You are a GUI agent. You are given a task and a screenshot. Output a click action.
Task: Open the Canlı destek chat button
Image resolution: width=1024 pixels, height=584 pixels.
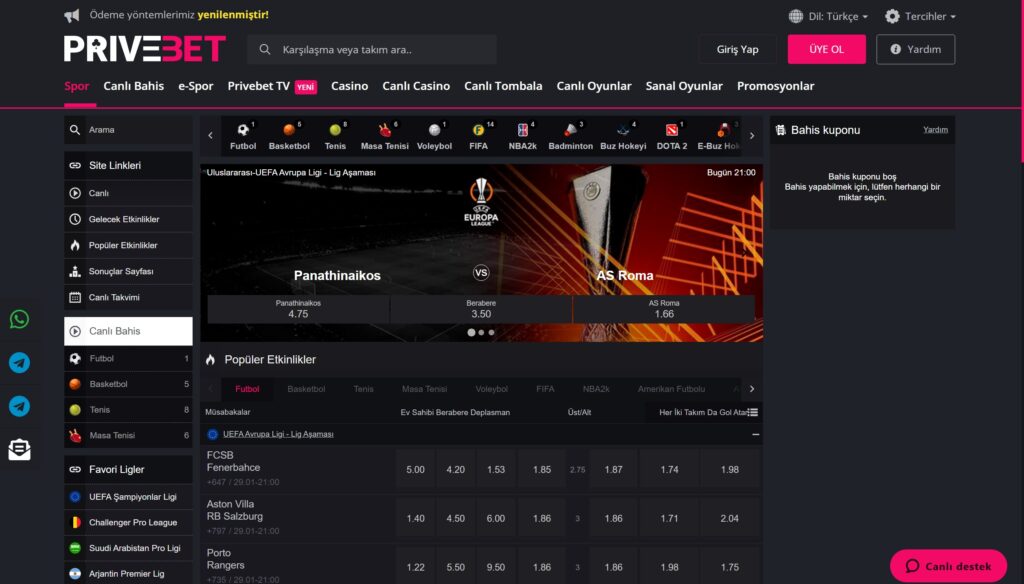click(948, 566)
